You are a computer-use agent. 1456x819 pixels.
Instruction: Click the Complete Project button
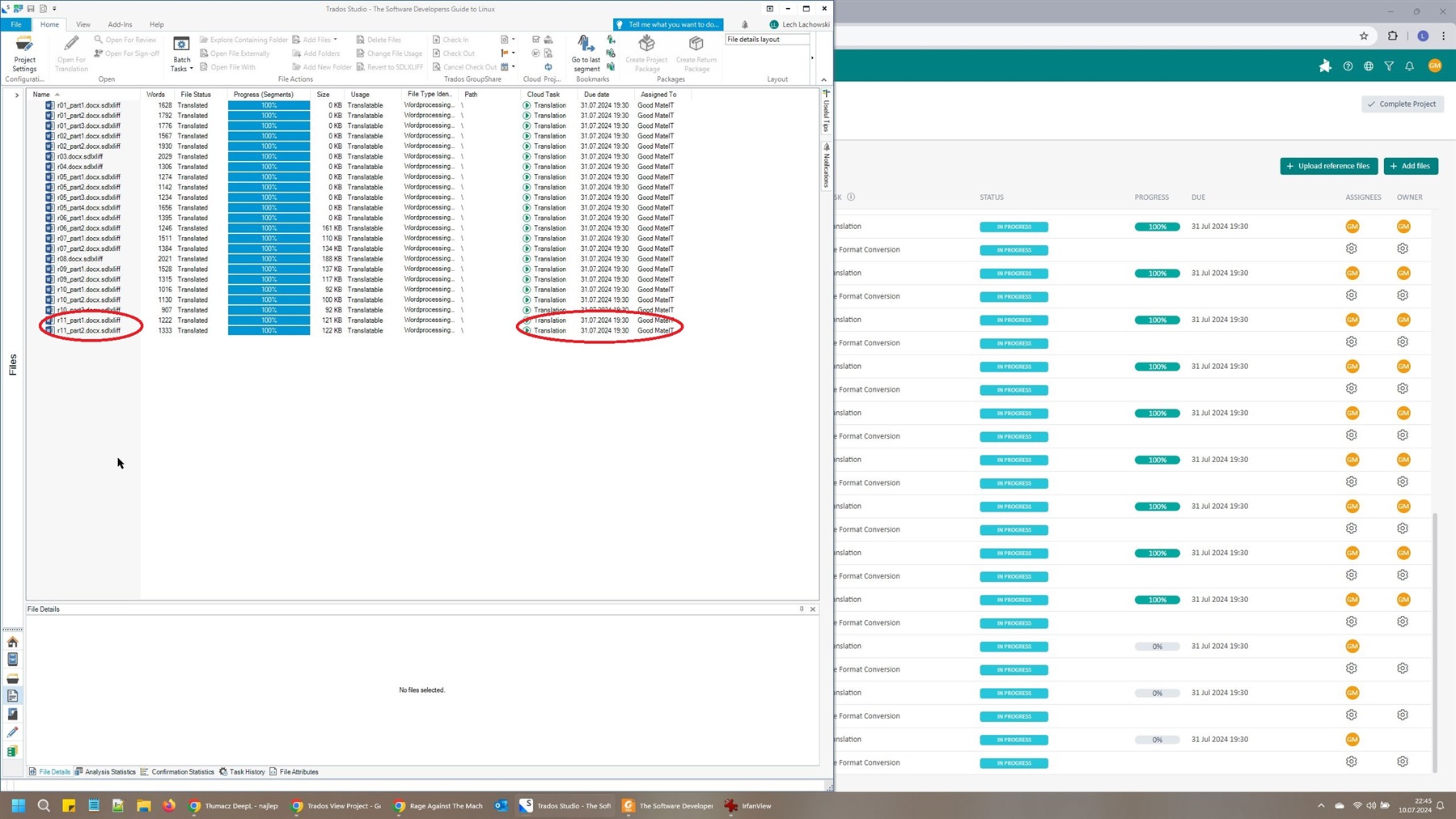tap(1402, 104)
